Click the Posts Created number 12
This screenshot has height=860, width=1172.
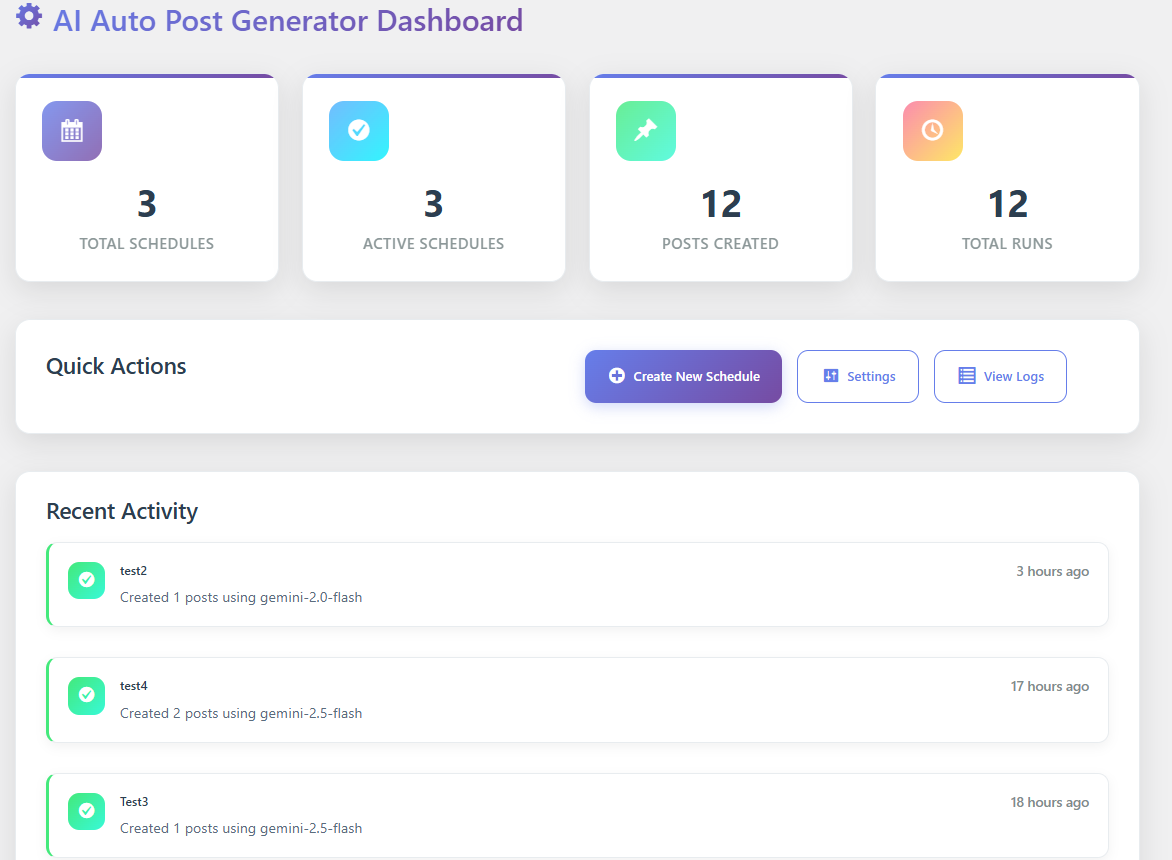click(x=720, y=204)
